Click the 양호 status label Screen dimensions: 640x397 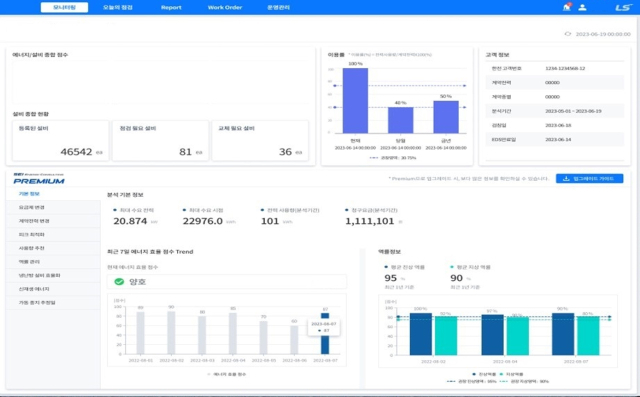[138, 282]
